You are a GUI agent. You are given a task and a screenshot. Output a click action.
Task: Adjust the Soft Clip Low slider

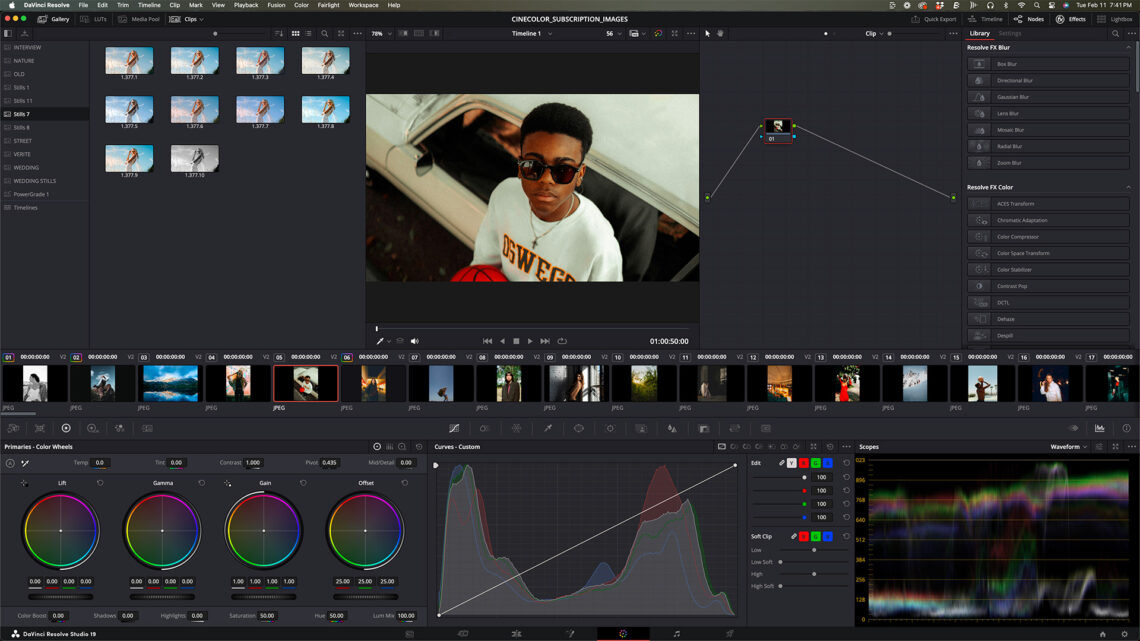pyautogui.click(x=813, y=550)
